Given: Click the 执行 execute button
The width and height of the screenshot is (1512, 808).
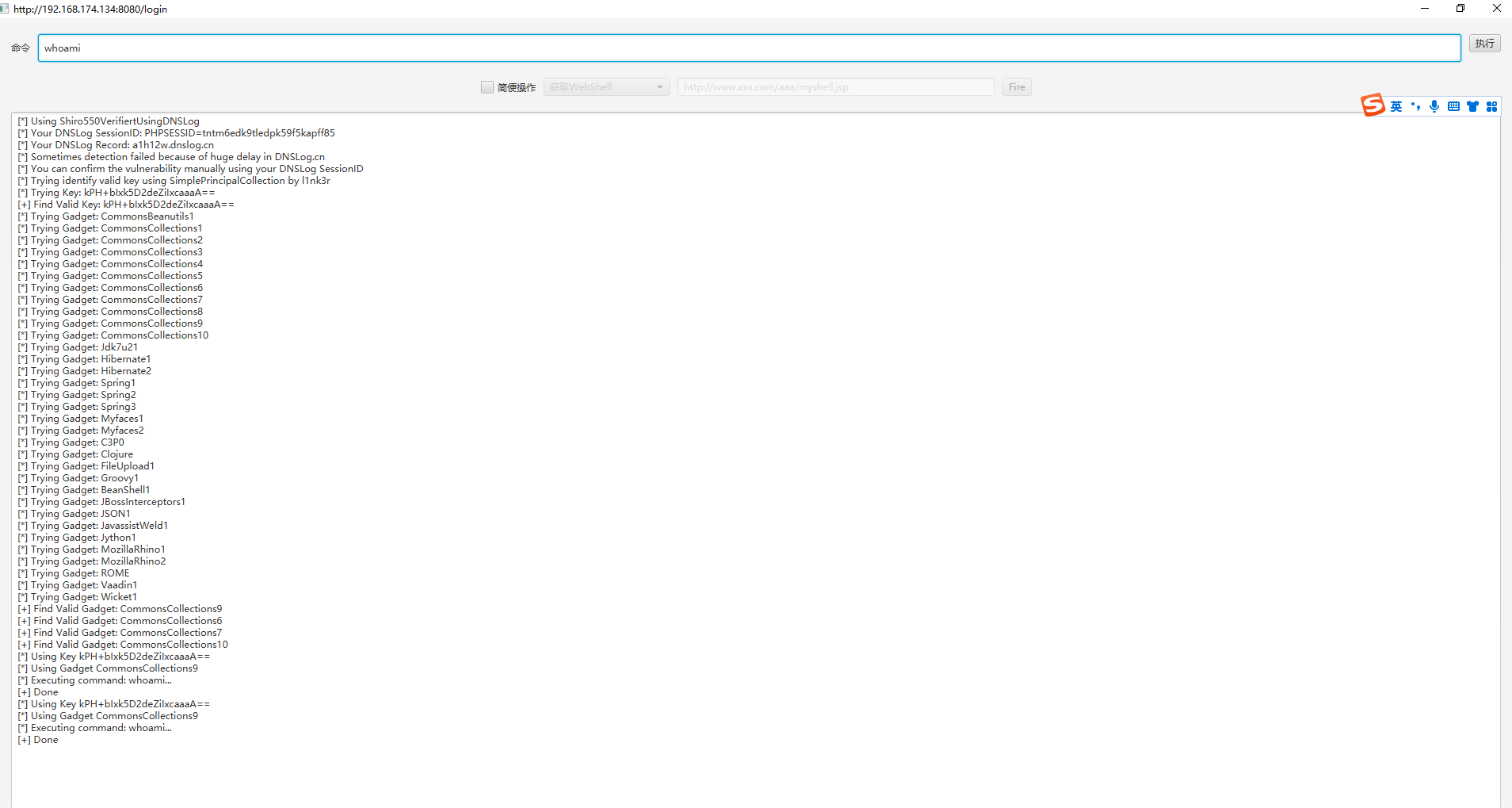Looking at the screenshot, I should (1485, 44).
